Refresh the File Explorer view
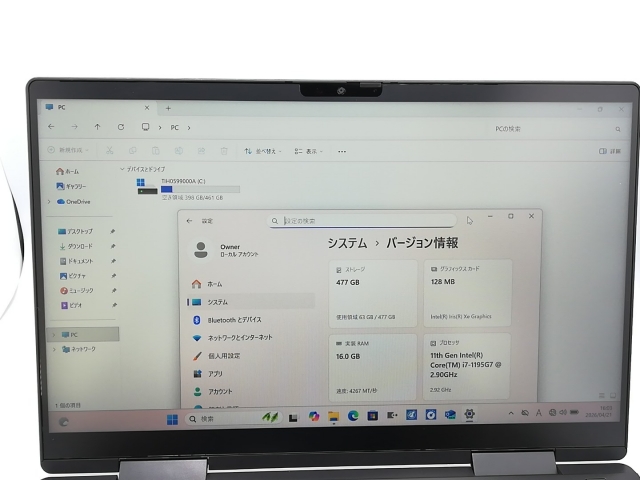 coord(121,127)
